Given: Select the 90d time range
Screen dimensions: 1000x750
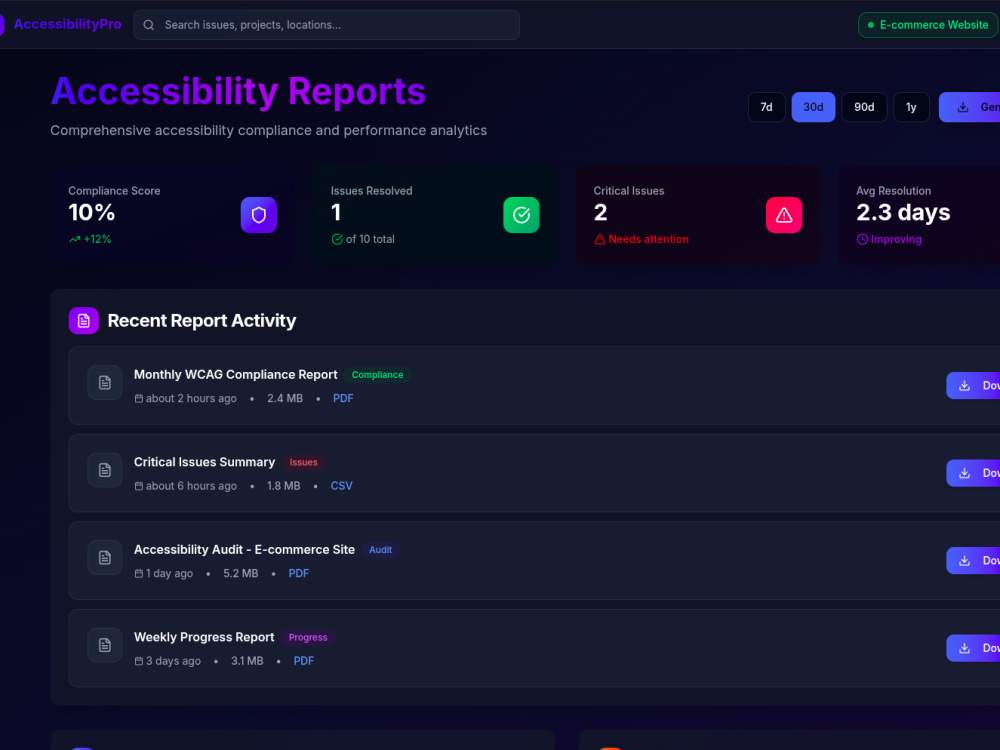Looking at the screenshot, I should click(864, 107).
